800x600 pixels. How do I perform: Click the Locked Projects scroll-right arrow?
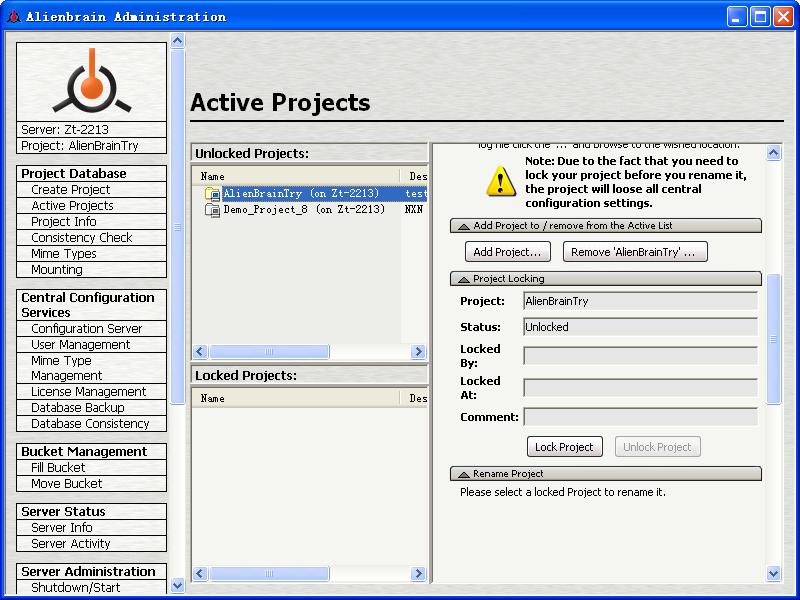click(418, 573)
